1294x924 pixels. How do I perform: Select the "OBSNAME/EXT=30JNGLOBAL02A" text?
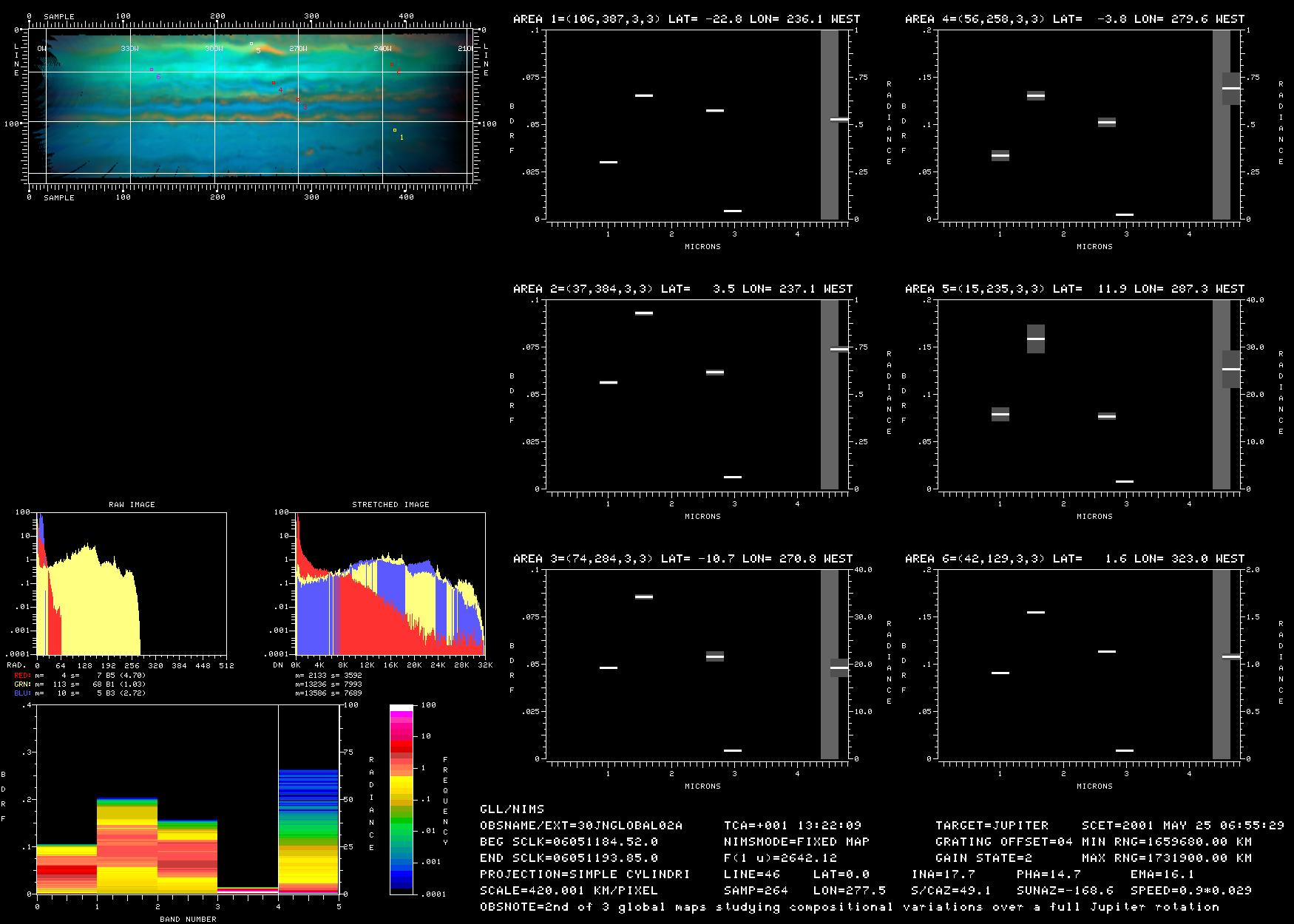tap(581, 826)
